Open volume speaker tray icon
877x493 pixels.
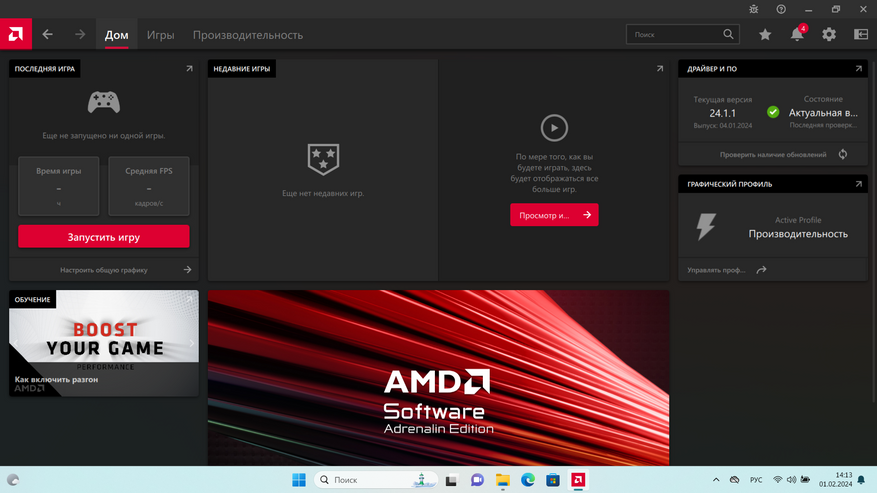click(791, 480)
